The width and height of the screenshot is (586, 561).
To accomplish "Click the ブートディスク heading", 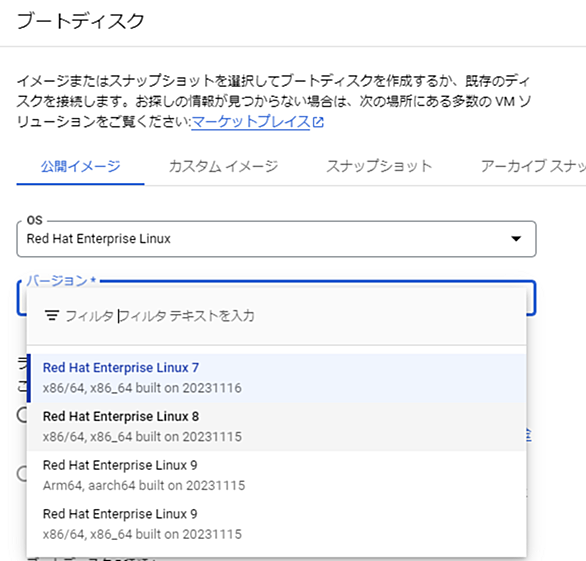I will click(81, 21).
